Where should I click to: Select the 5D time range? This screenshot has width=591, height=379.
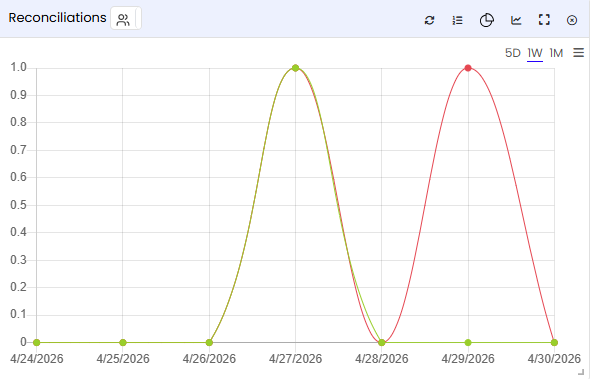[513, 53]
